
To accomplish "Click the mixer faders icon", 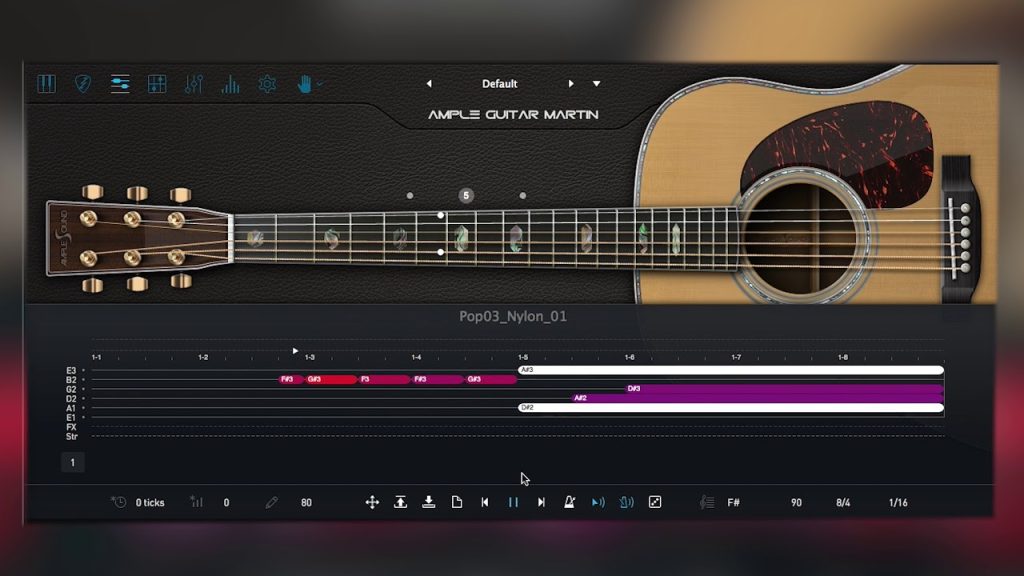I will [x=193, y=84].
